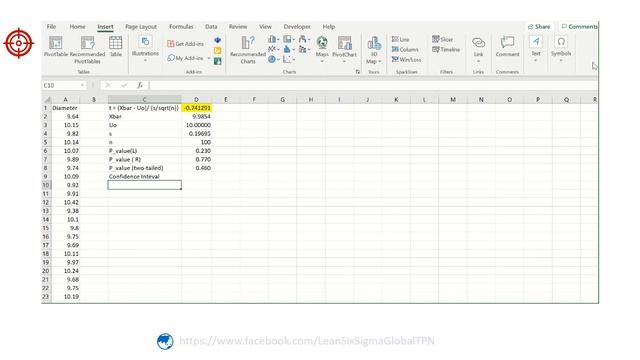Insert a waterfall or stock chart
640x360 pixels.
304,39
